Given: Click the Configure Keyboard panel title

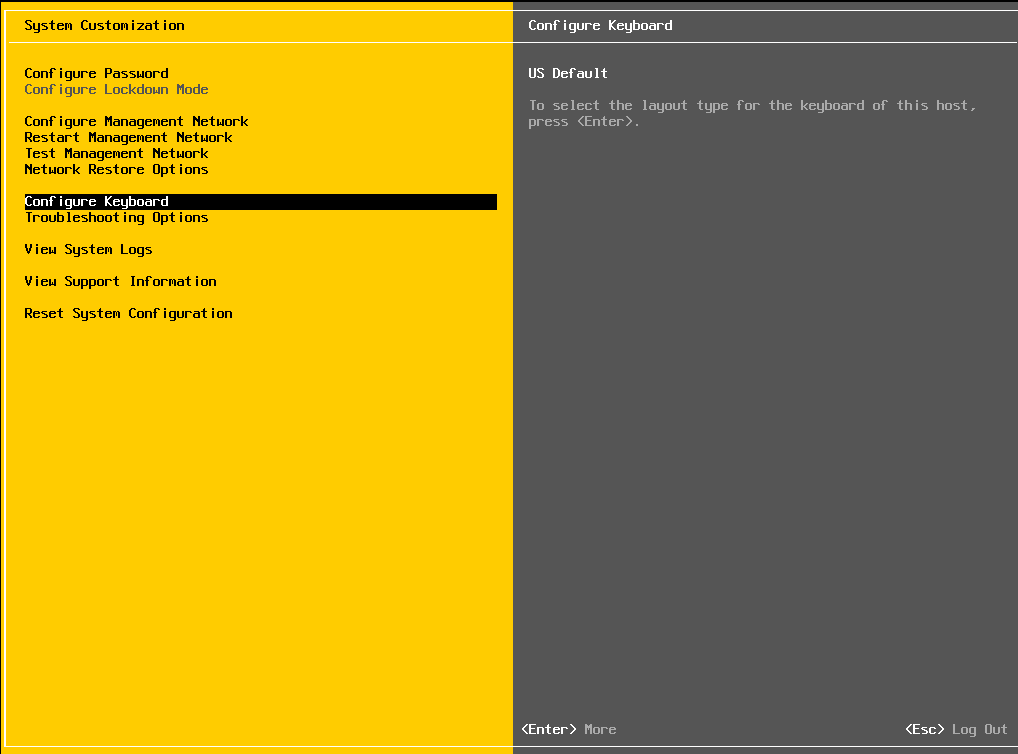Looking at the screenshot, I should 600,25.
